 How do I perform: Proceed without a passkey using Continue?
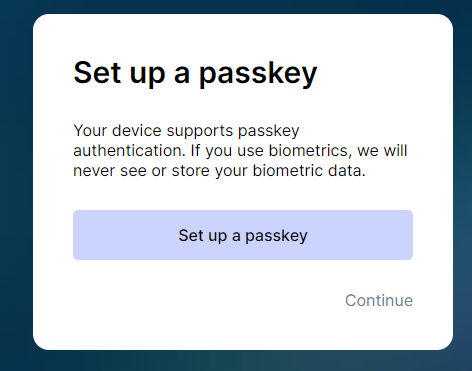(379, 300)
